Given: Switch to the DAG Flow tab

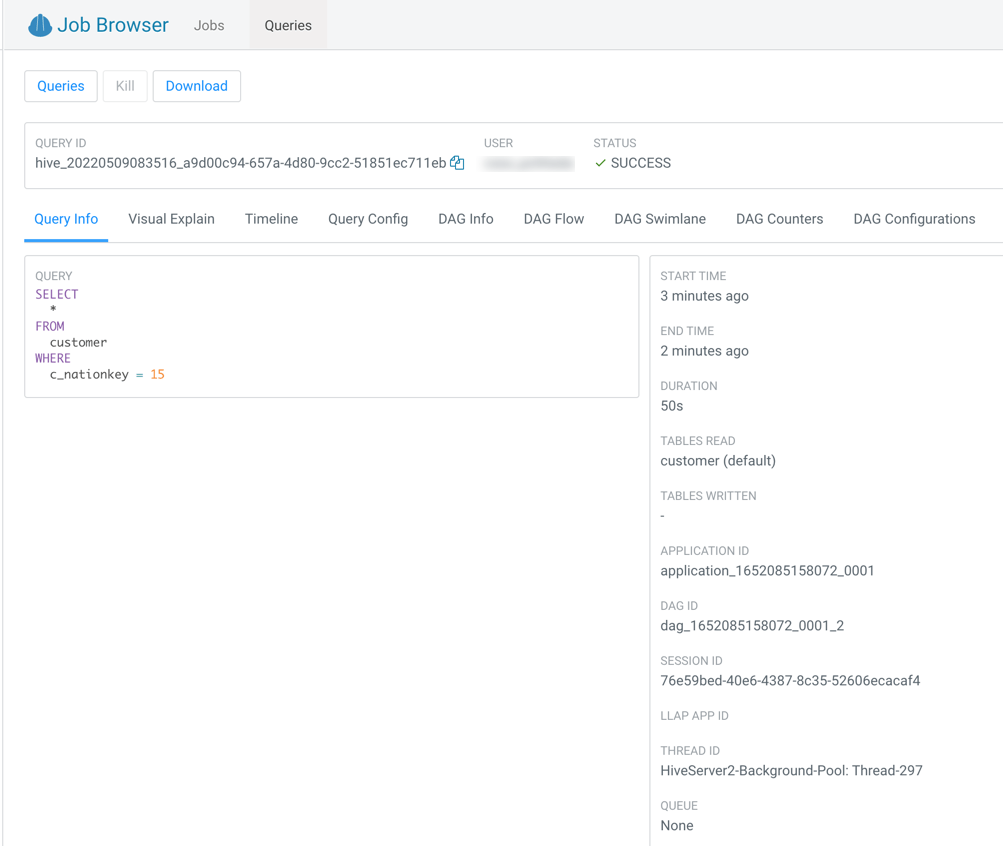Looking at the screenshot, I should pos(552,218).
